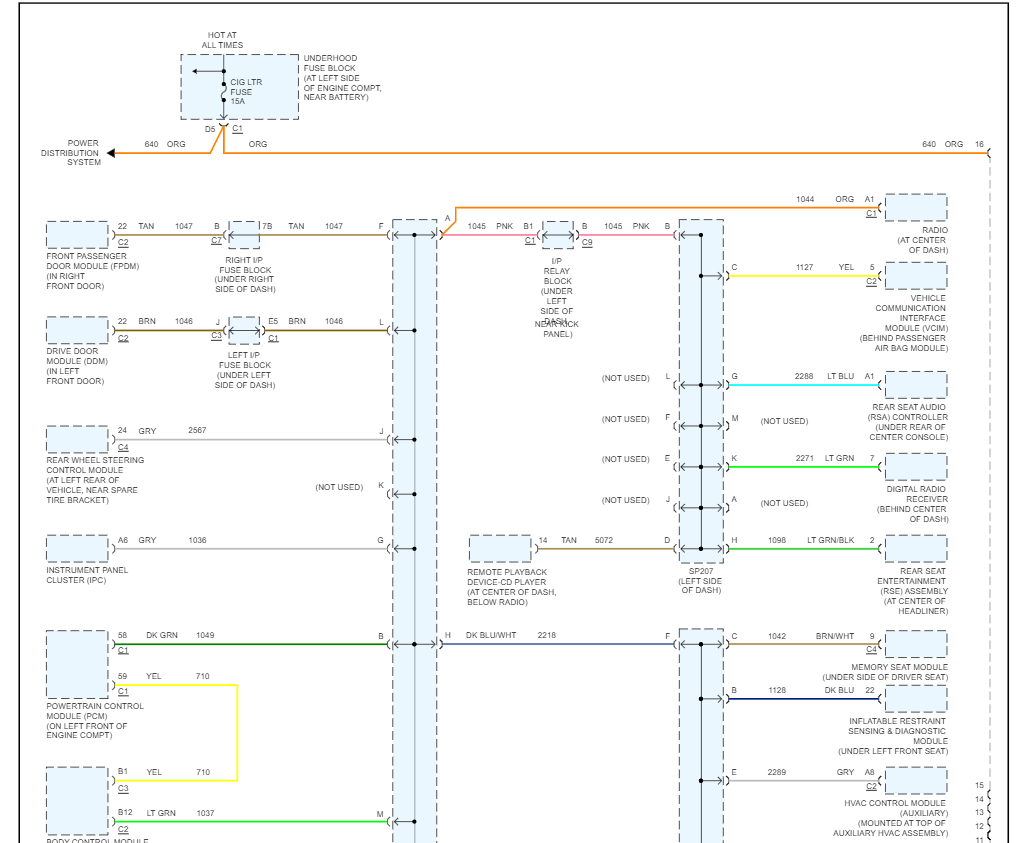Viewport: 1023px width, 843px height.
Task: Click the Rear Seat Audio controller box
Action: tap(915, 385)
